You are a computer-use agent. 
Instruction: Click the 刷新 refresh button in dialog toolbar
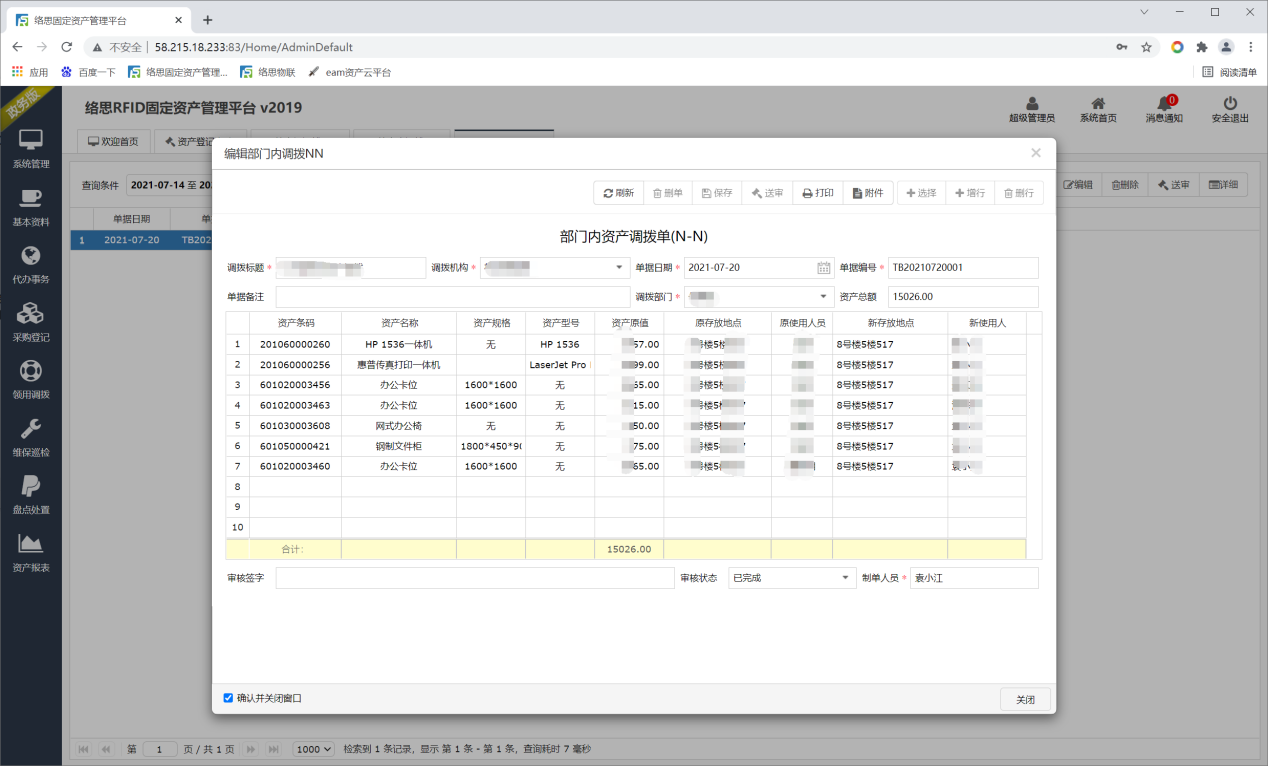coord(618,193)
